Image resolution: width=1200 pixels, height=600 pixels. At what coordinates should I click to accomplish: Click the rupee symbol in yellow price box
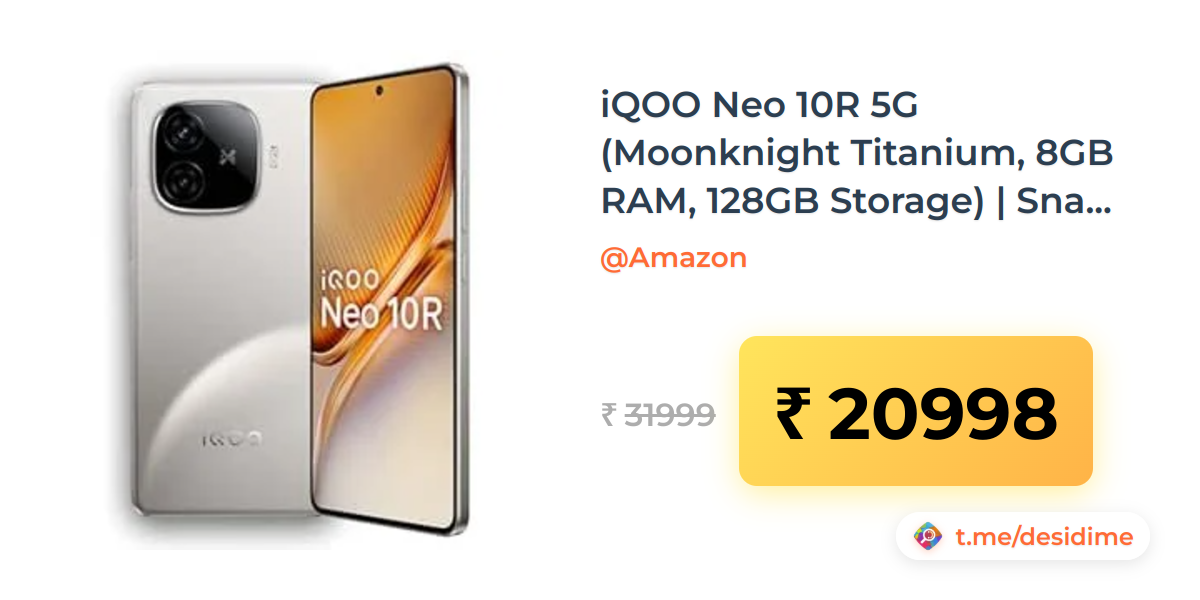coord(792,413)
